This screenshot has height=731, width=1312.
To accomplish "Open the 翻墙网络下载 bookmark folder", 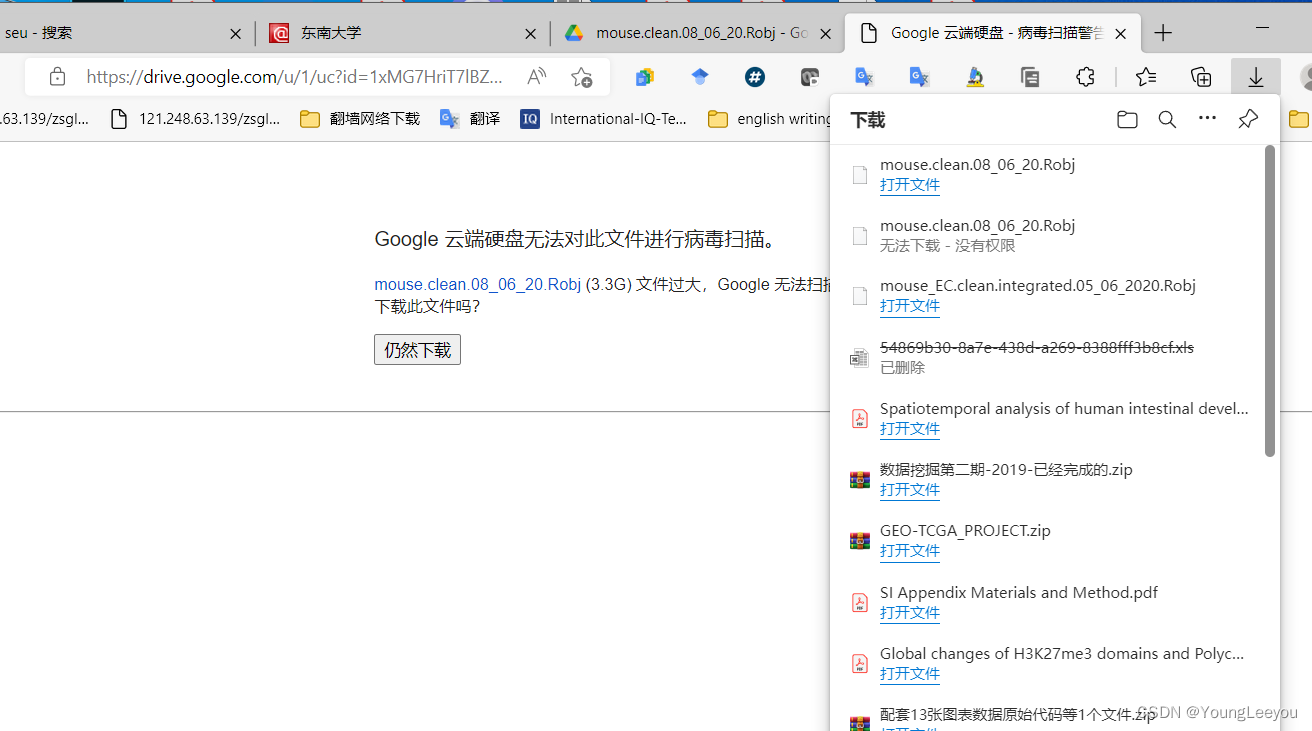I will [x=361, y=119].
